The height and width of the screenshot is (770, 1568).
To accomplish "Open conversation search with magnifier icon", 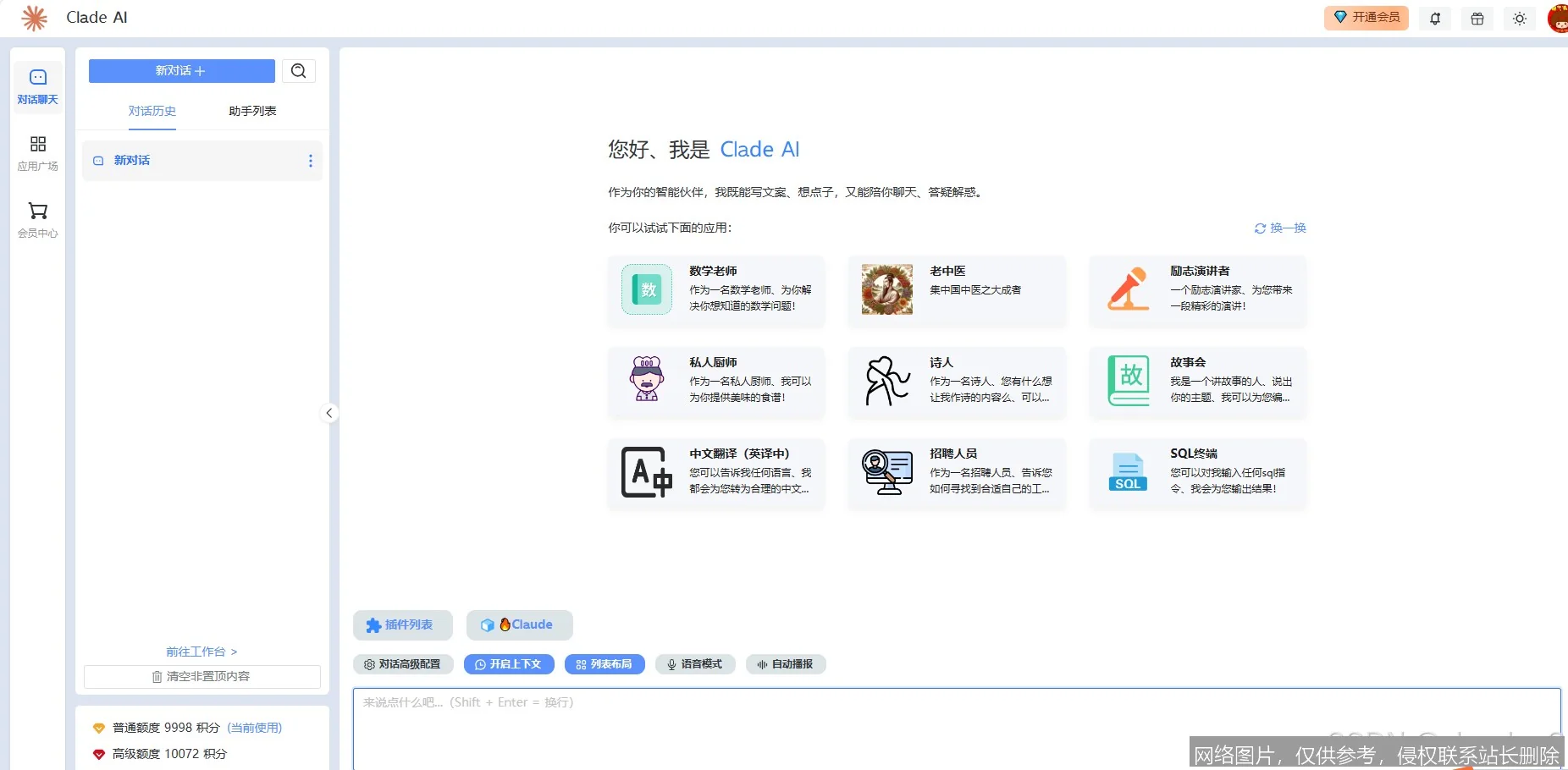I will coord(298,70).
